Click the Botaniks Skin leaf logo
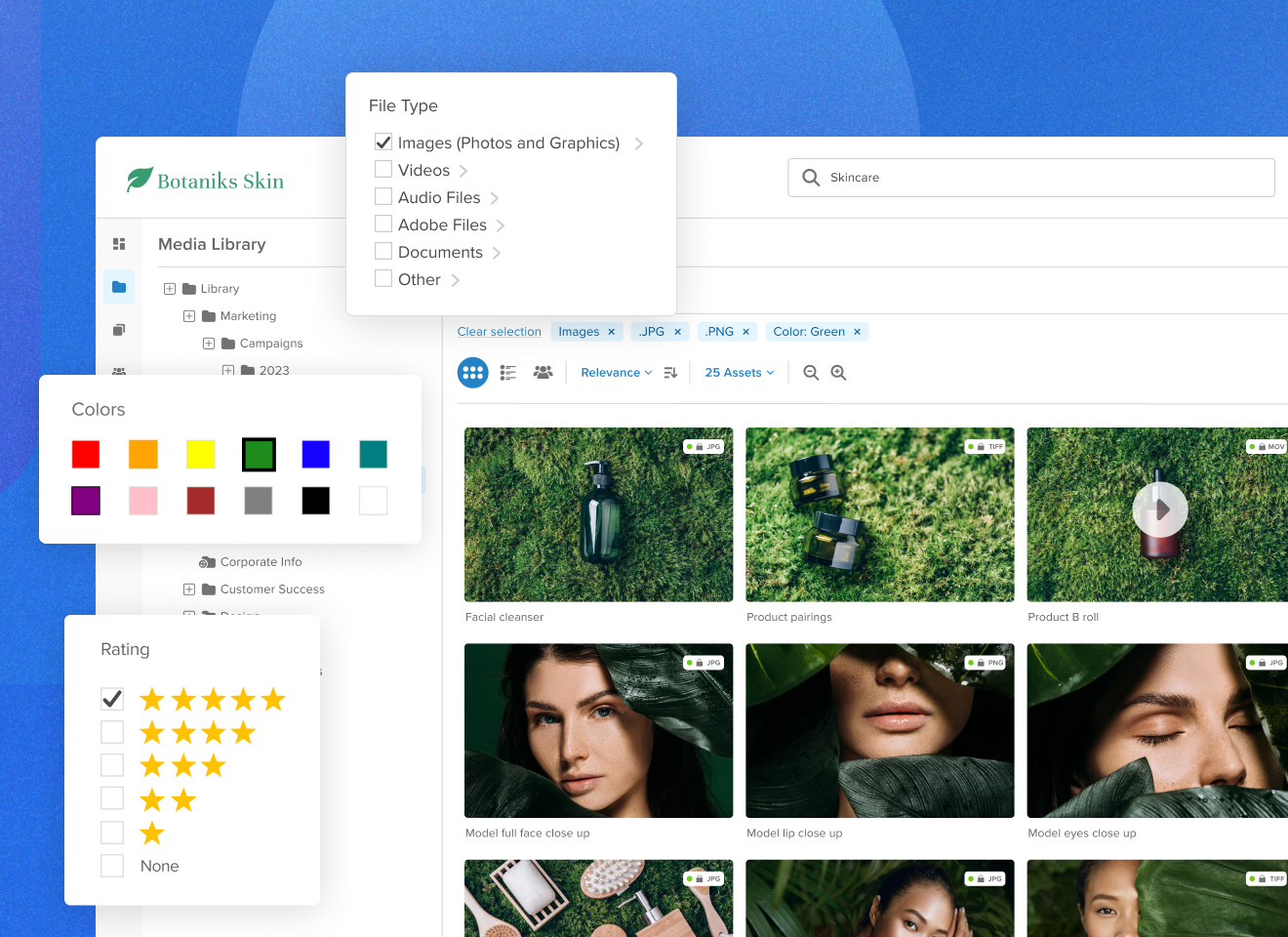This screenshot has width=1288, height=937. [x=140, y=180]
